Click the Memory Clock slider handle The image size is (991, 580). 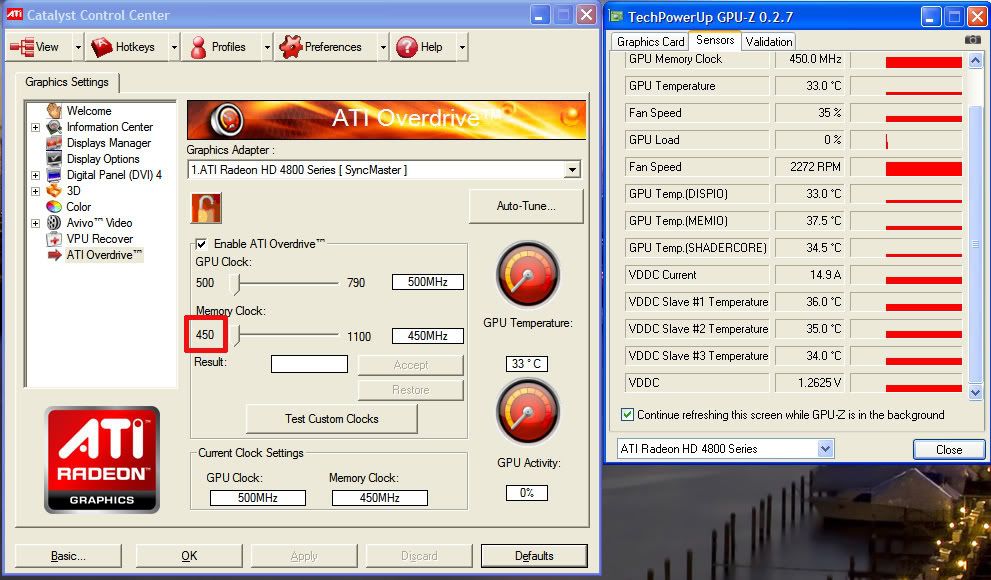tap(237, 335)
